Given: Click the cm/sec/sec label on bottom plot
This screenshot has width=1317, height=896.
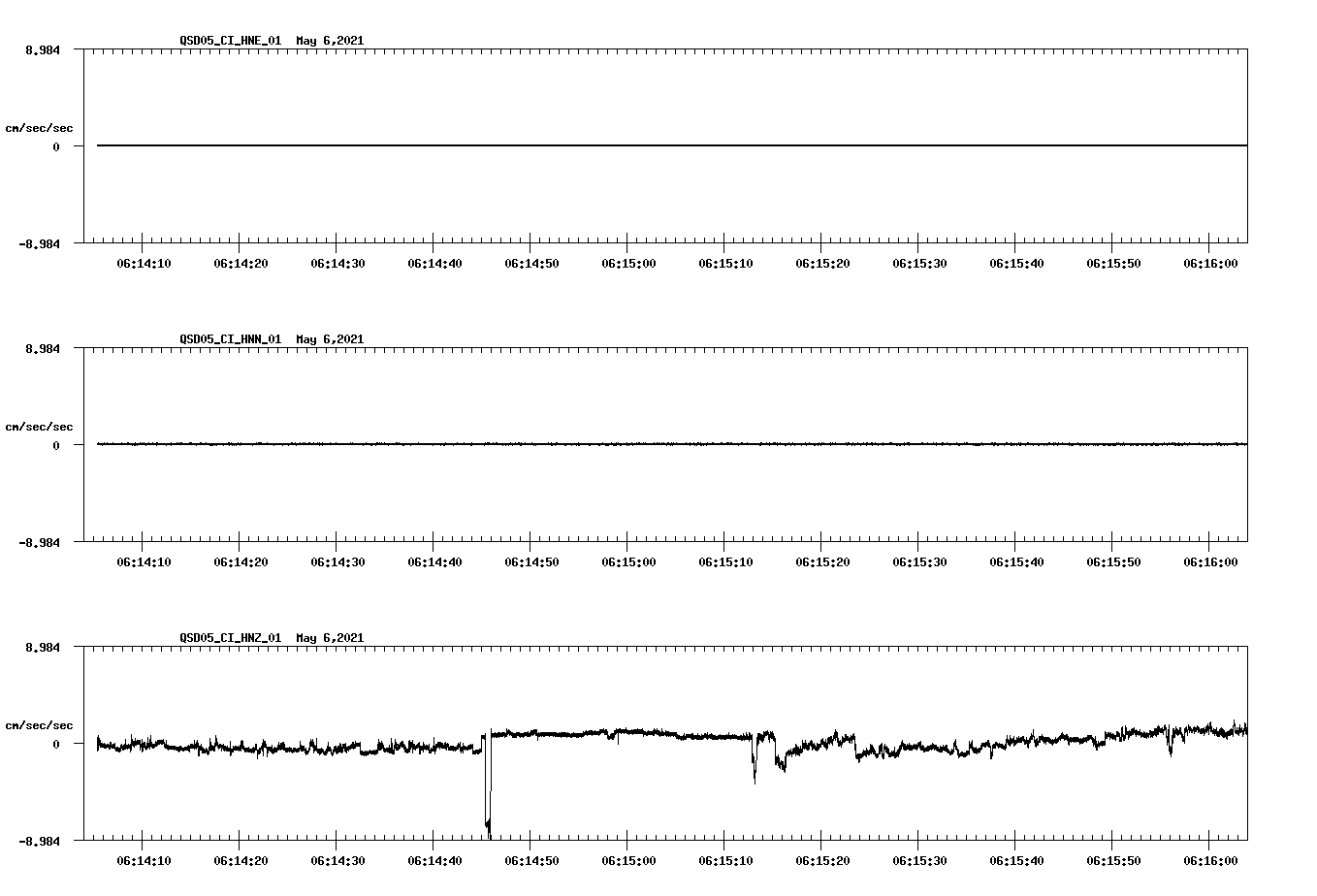Looking at the screenshot, I should (x=39, y=724).
